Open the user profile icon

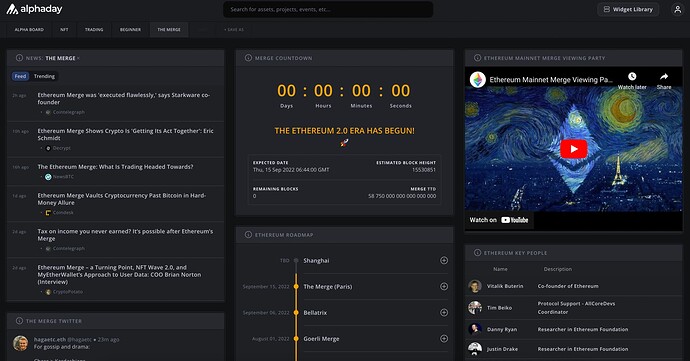pyautogui.click(x=677, y=9)
